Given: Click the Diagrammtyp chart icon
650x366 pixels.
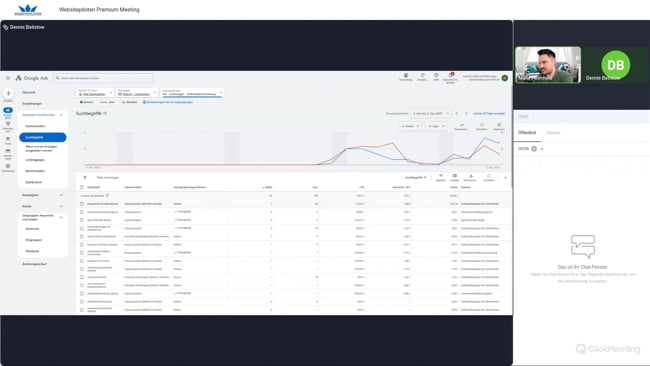Looking at the screenshot, I should click(461, 125).
